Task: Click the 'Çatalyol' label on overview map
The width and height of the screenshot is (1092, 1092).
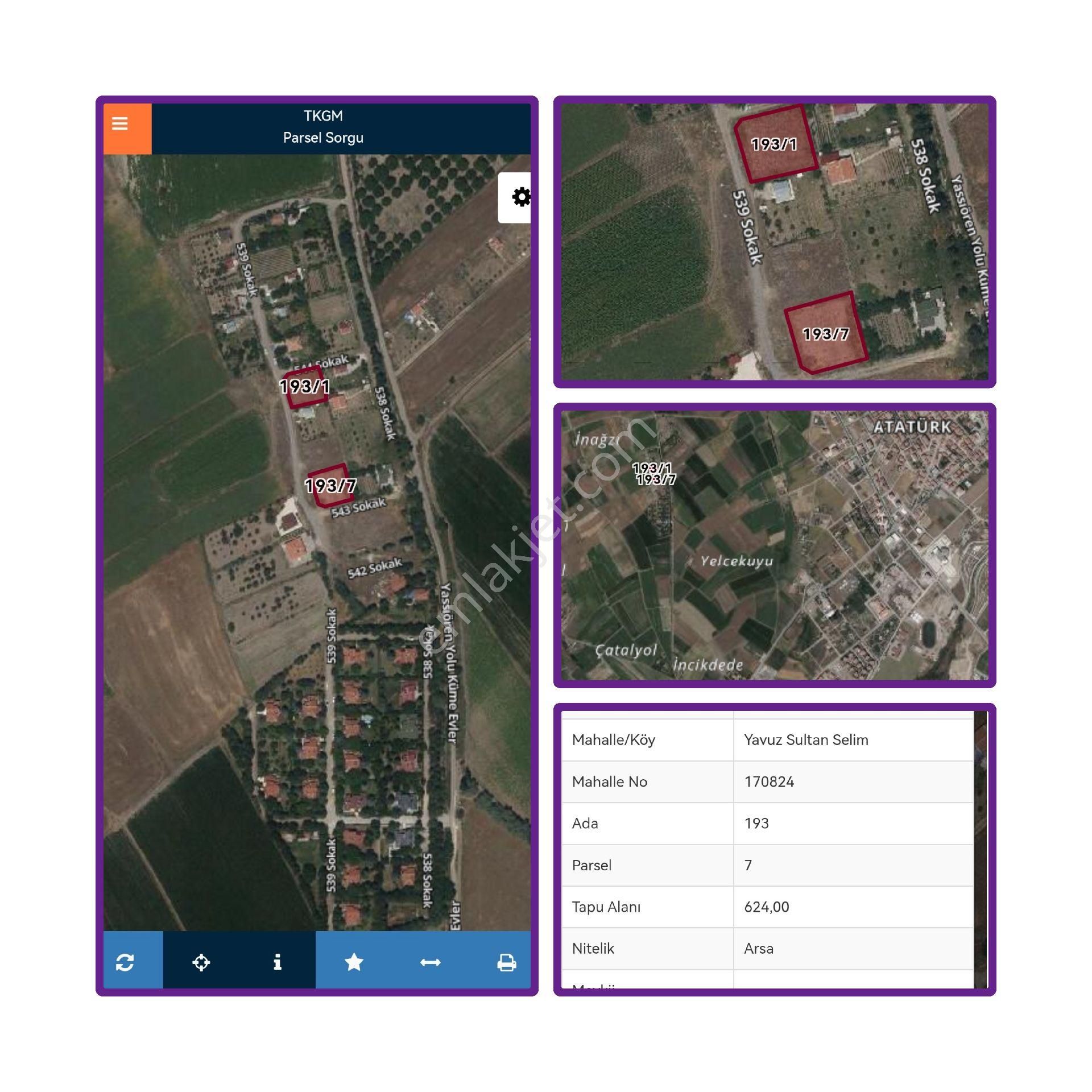Action: click(x=626, y=650)
